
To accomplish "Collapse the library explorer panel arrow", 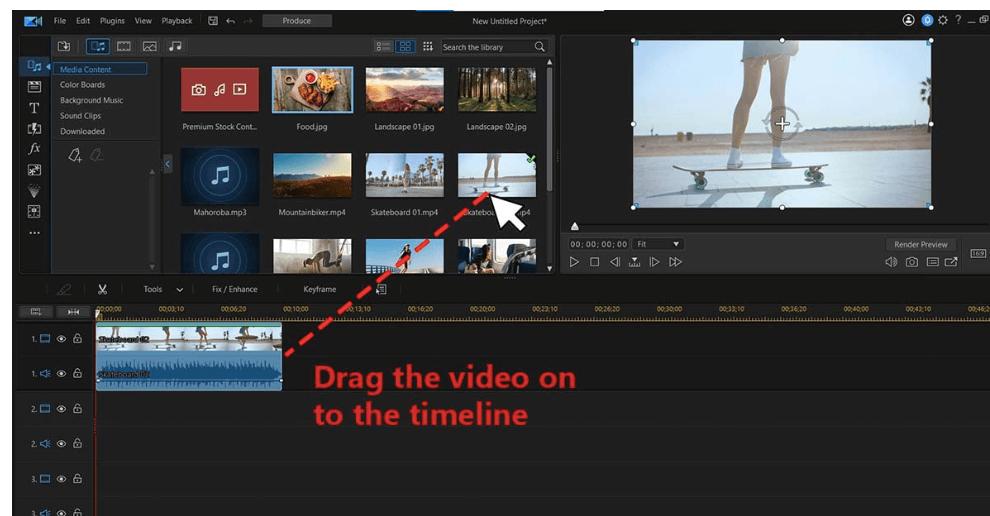I will pyautogui.click(x=167, y=164).
